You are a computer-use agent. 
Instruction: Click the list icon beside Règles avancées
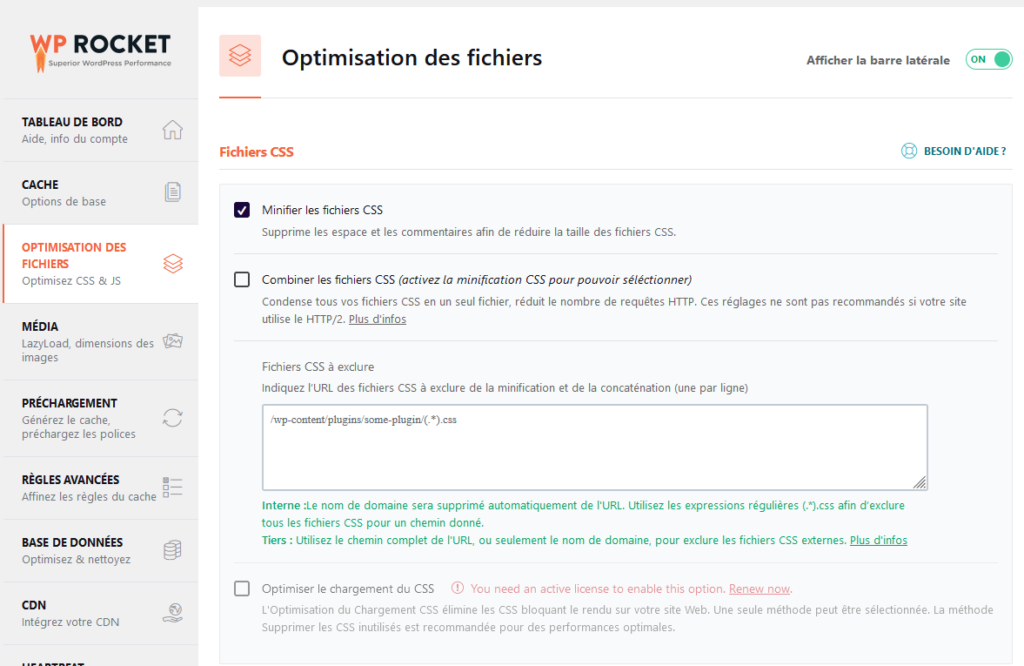[x=172, y=487]
